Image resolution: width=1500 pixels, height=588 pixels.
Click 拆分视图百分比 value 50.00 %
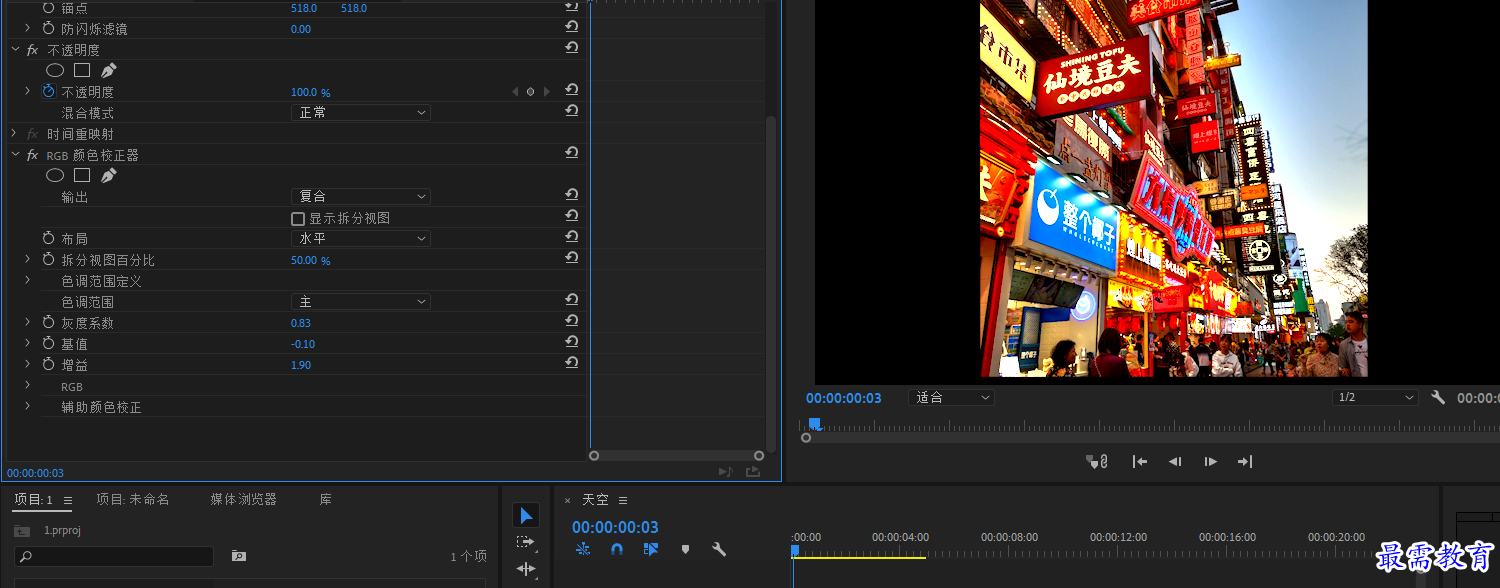click(x=310, y=260)
